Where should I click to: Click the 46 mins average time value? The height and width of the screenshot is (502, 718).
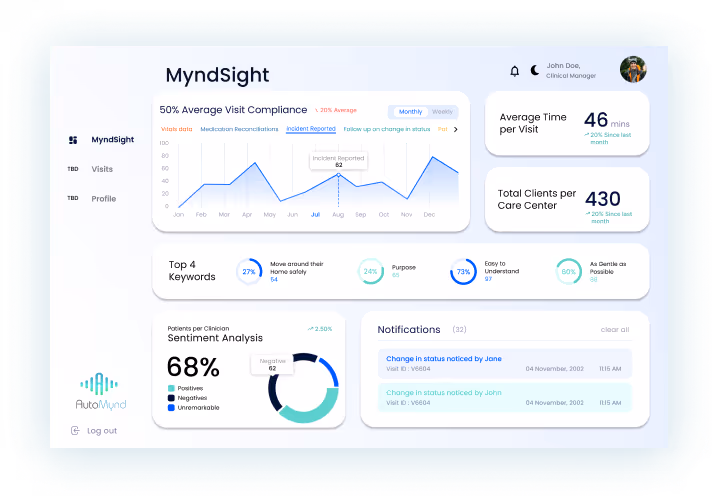pyautogui.click(x=606, y=120)
